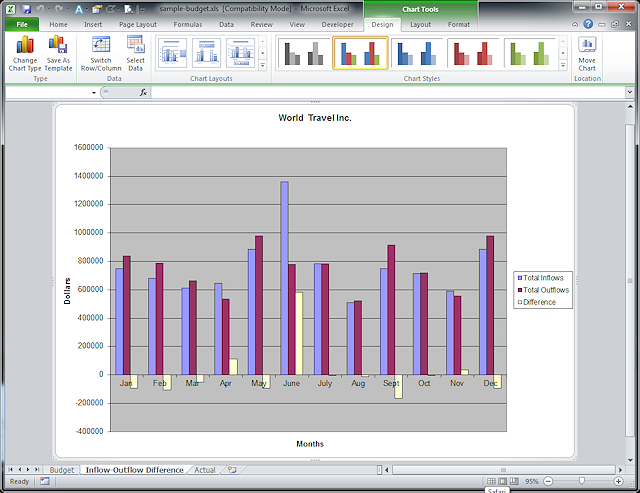
Task: Click in the formula bar input
Action: pyautogui.click(x=388, y=93)
